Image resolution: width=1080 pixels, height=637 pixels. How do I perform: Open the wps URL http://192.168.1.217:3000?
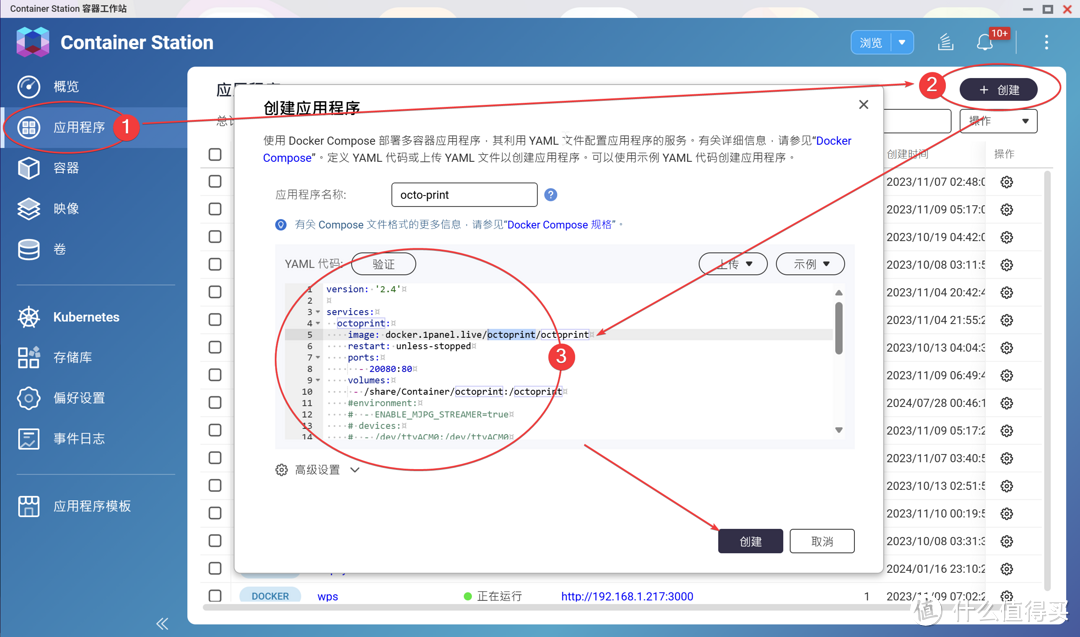point(627,596)
